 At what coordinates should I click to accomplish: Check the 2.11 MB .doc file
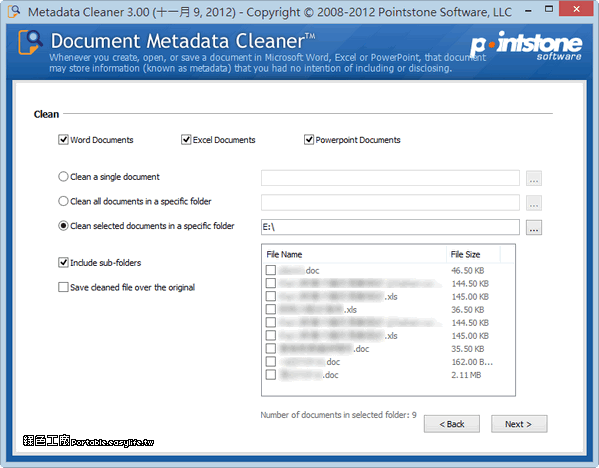point(271,374)
